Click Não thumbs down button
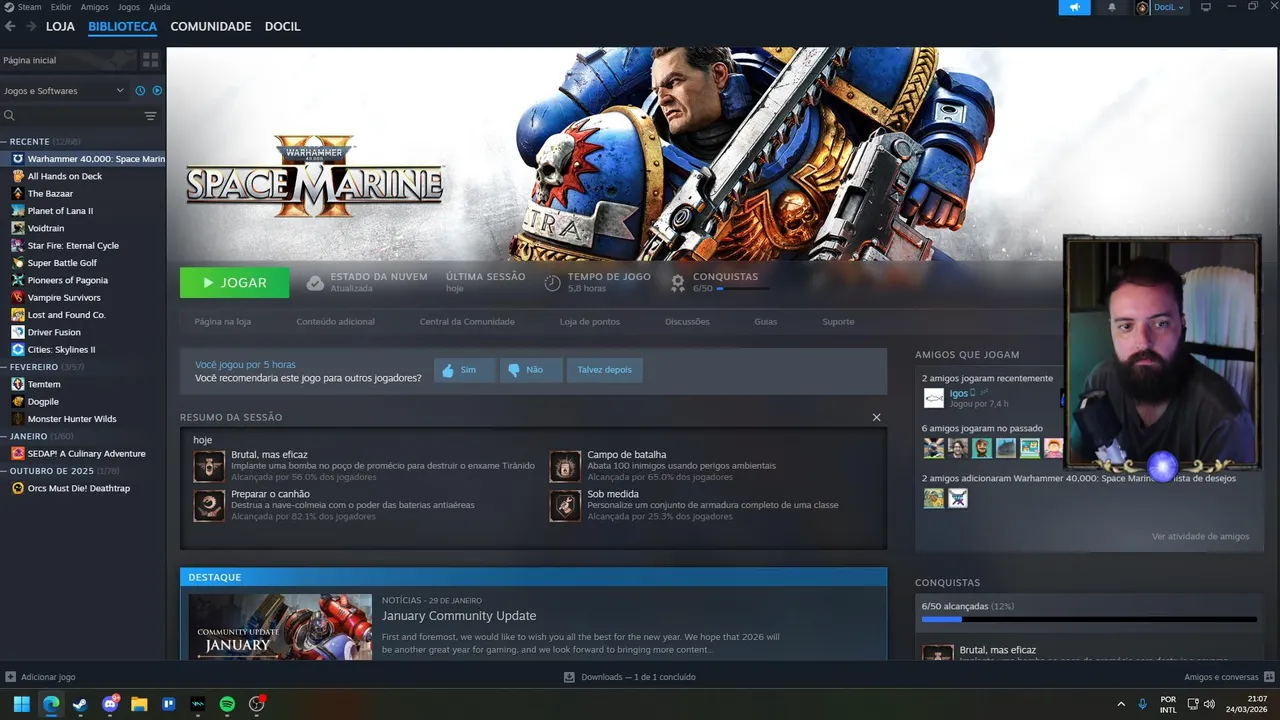 click(530, 370)
